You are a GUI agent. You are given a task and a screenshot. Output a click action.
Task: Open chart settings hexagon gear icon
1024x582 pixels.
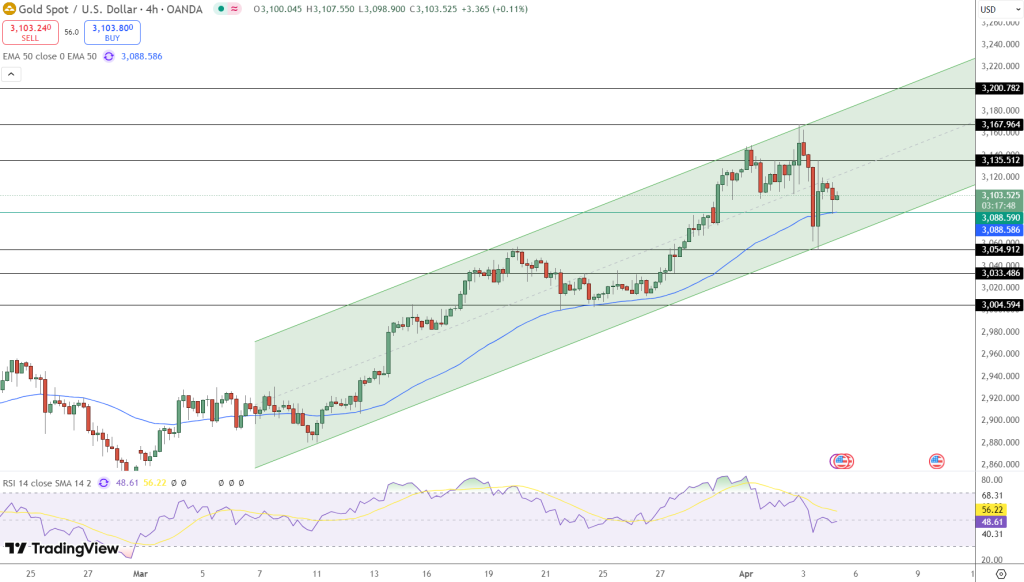(1001, 574)
